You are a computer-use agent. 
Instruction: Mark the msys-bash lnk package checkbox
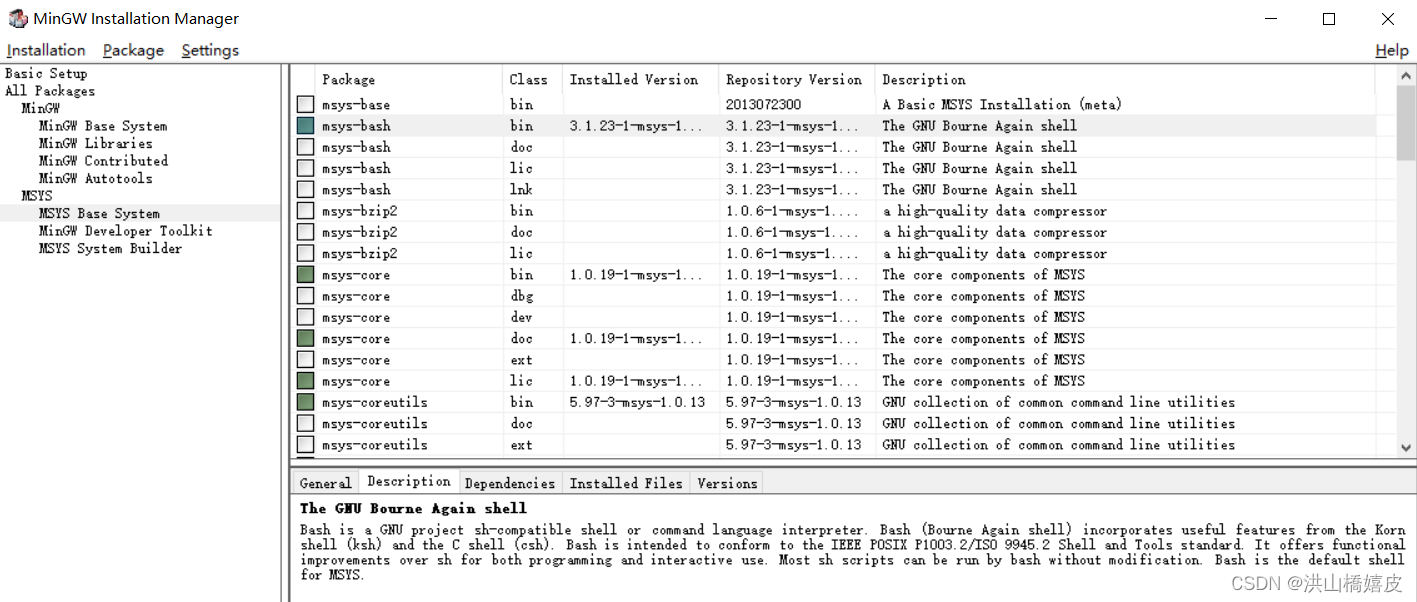pos(305,189)
